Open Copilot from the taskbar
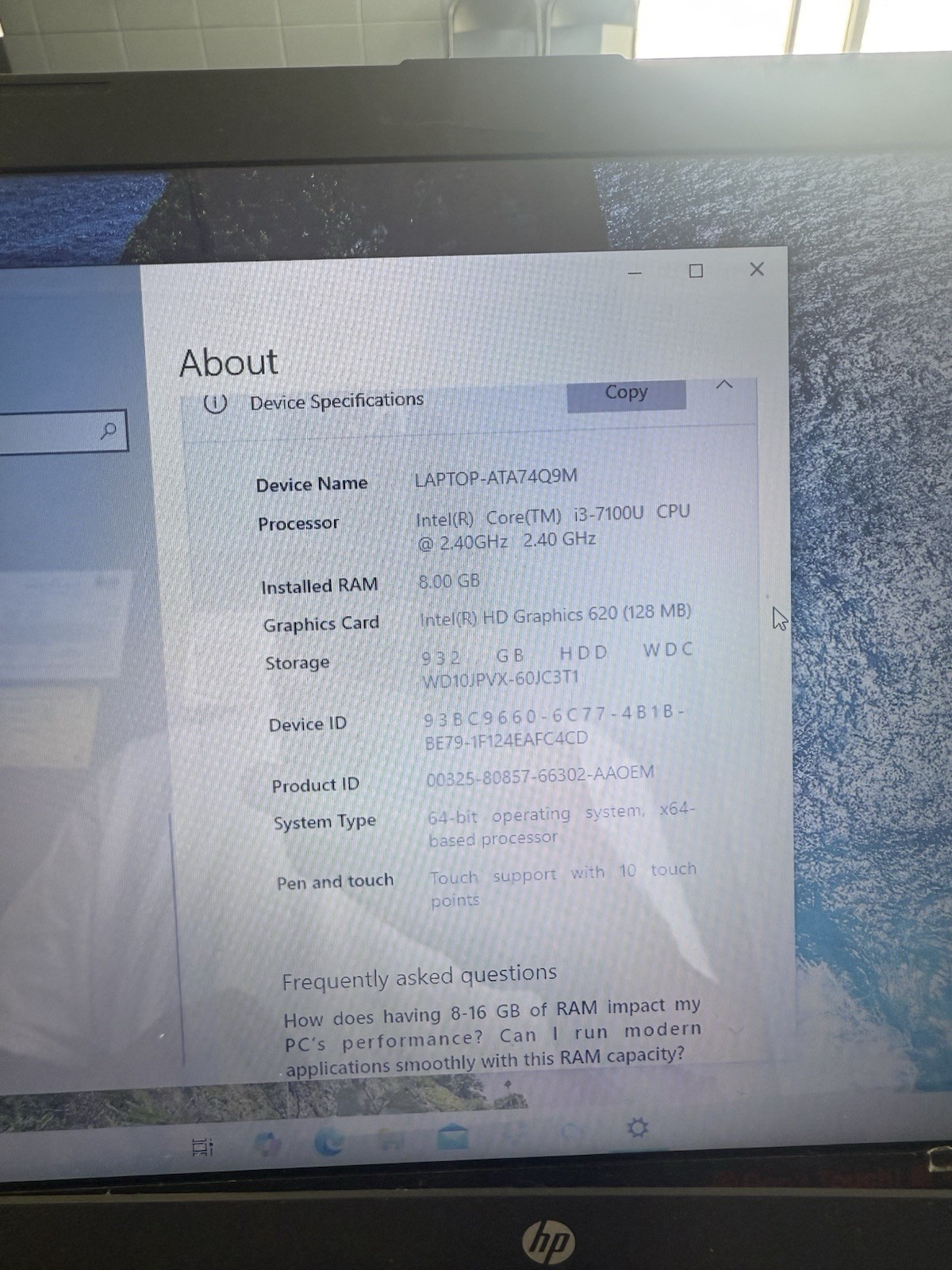The height and width of the screenshot is (1270, 952). click(267, 1144)
